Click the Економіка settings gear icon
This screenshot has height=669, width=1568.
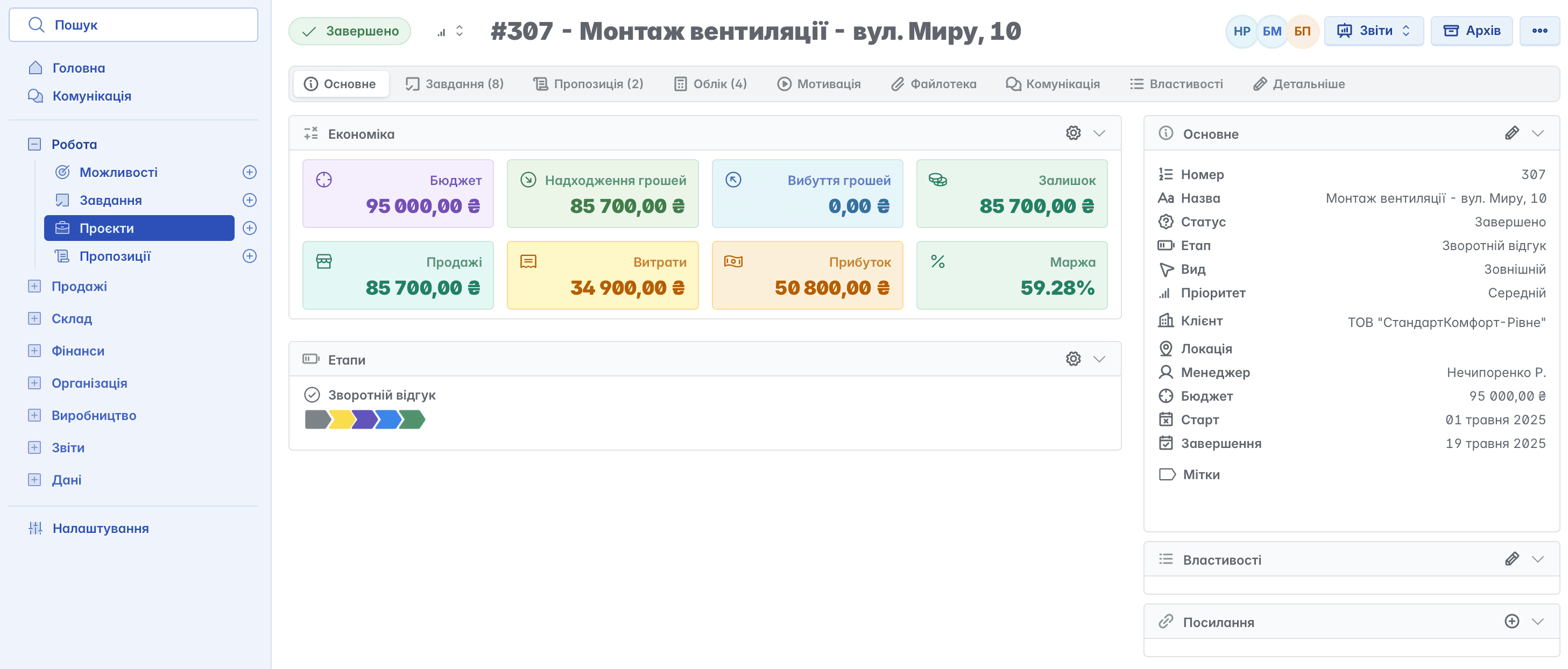[1073, 133]
